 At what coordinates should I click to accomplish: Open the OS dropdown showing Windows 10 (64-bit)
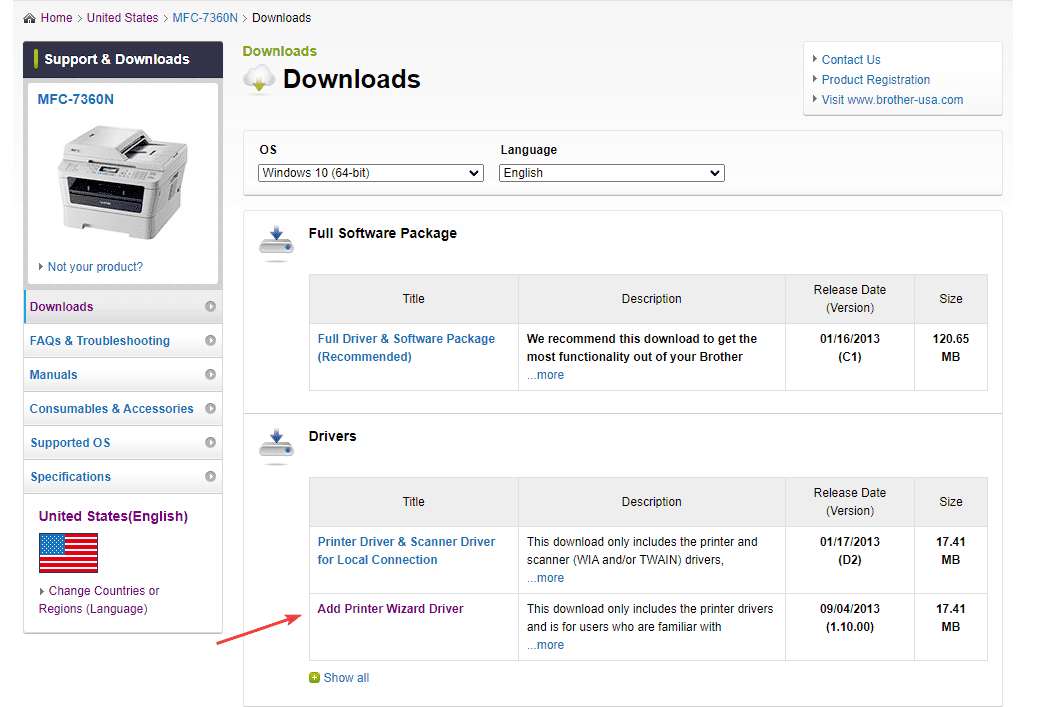[370, 173]
